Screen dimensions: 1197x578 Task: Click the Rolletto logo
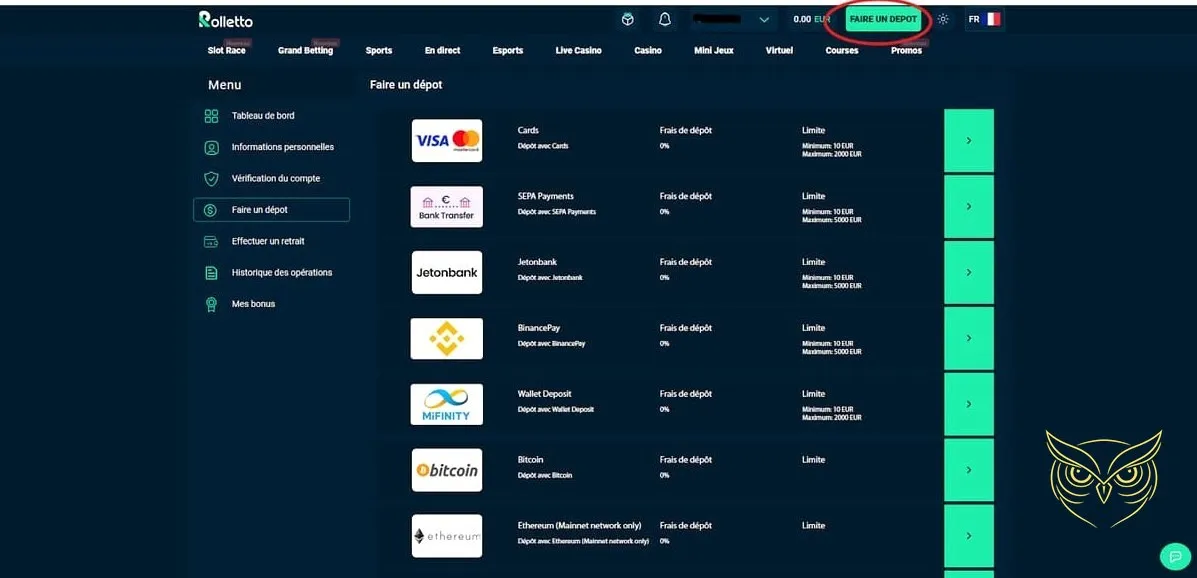coord(226,19)
